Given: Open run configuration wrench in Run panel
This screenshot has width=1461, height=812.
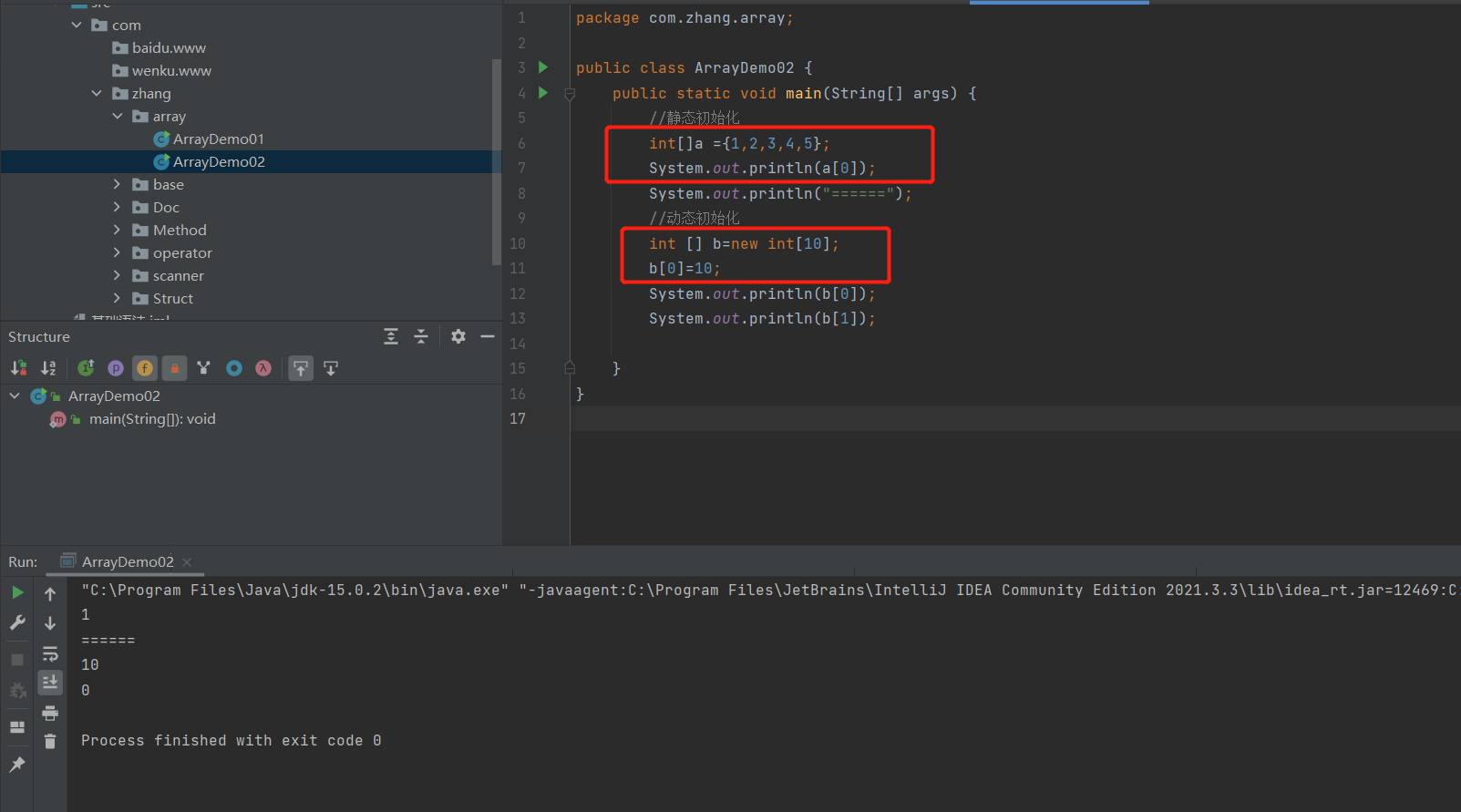Looking at the screenshot, I should pos(17,622).
